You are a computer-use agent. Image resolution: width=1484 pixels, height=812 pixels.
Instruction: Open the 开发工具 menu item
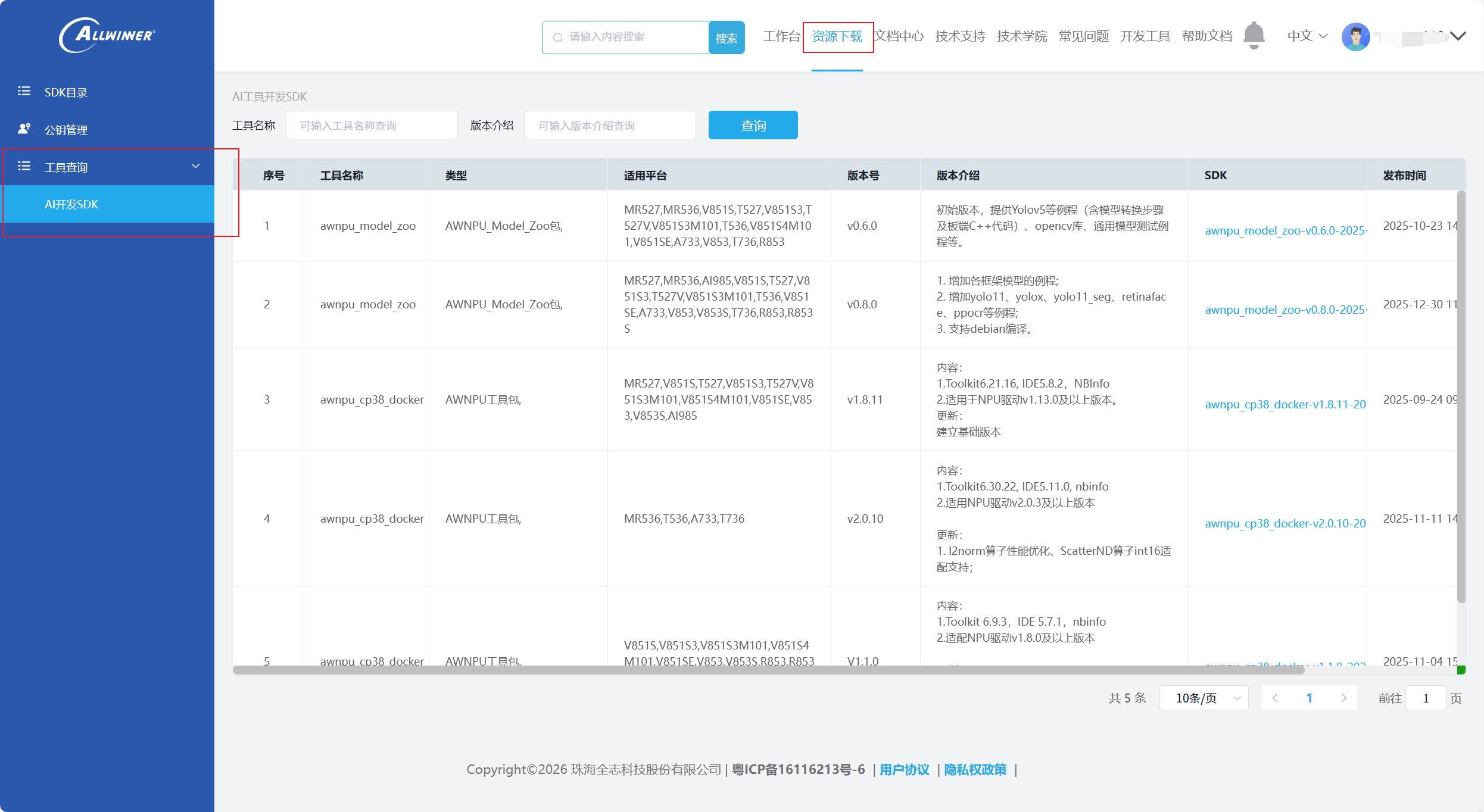(x=1145, y=36)
